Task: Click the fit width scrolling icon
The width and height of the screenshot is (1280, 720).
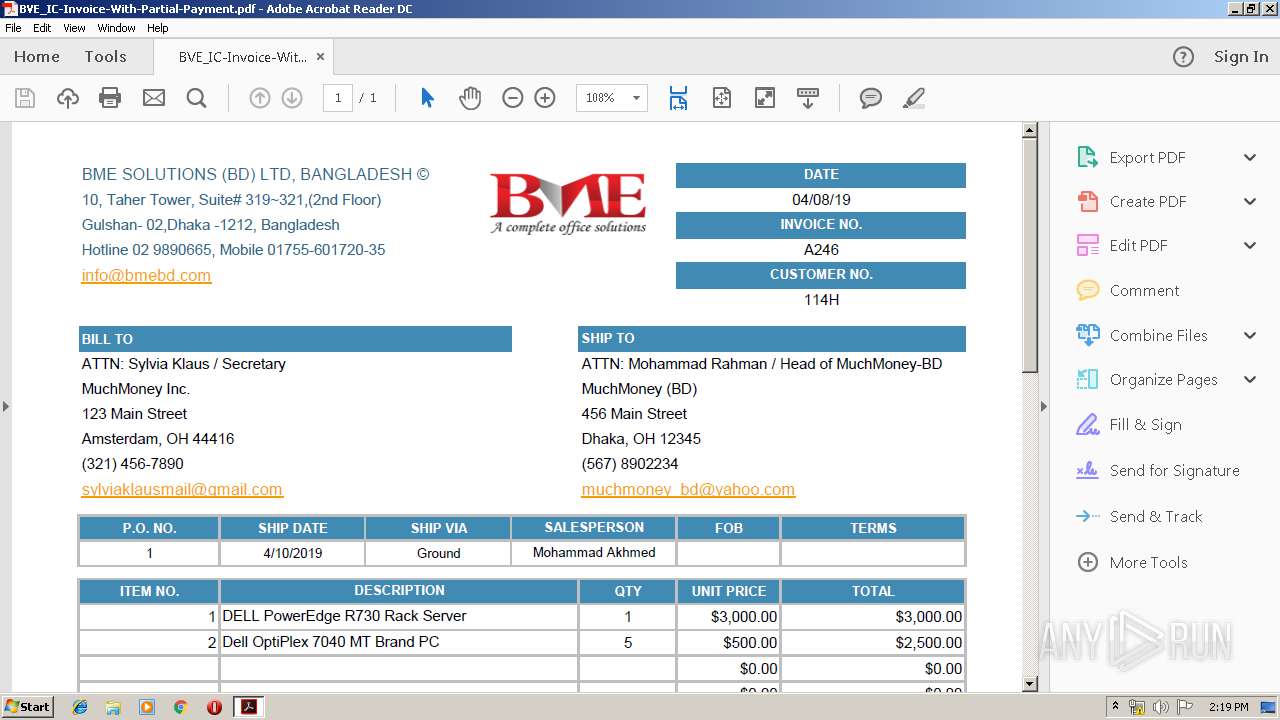Action: 679,98
